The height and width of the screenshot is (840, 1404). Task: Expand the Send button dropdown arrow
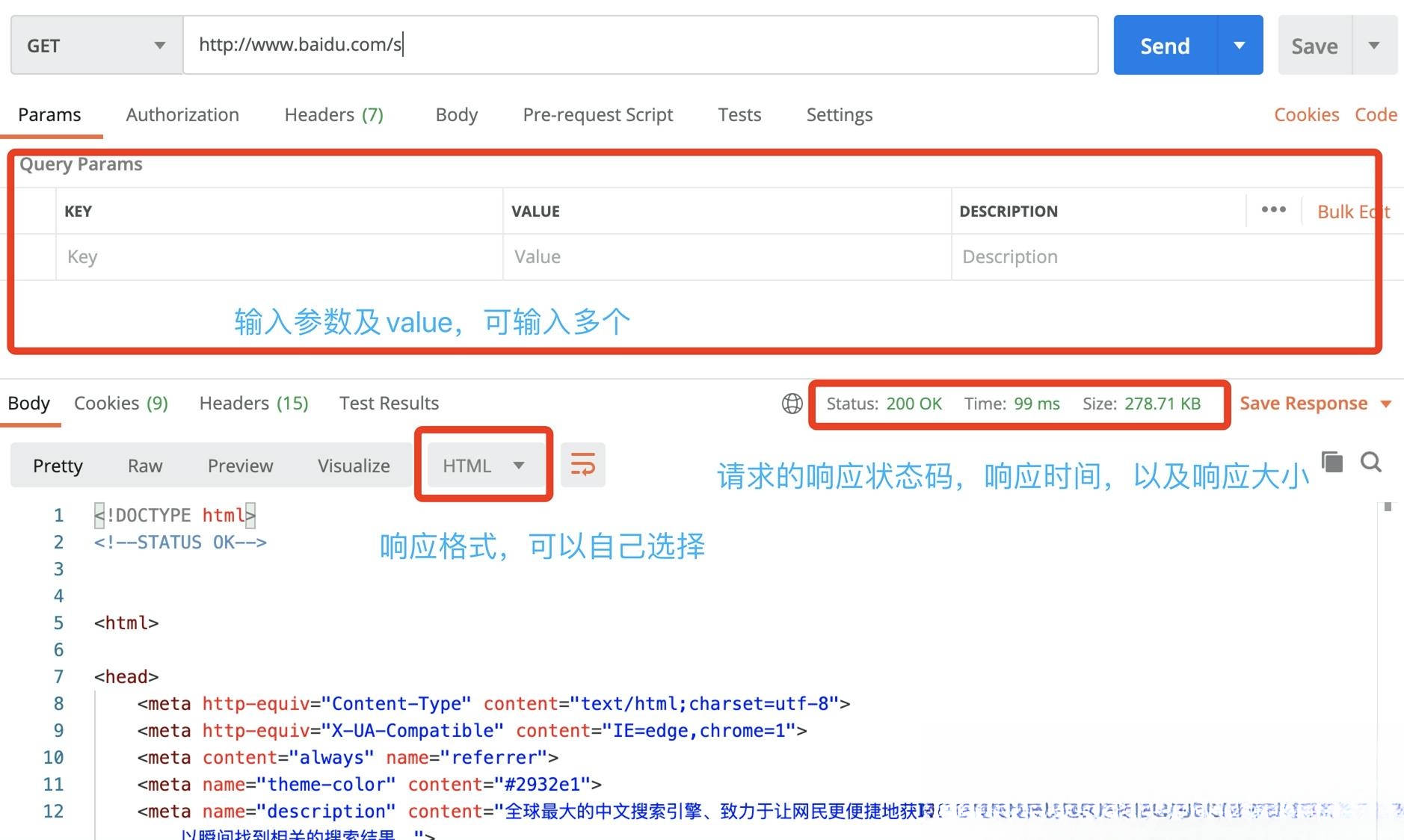(x=1240, y=46)
